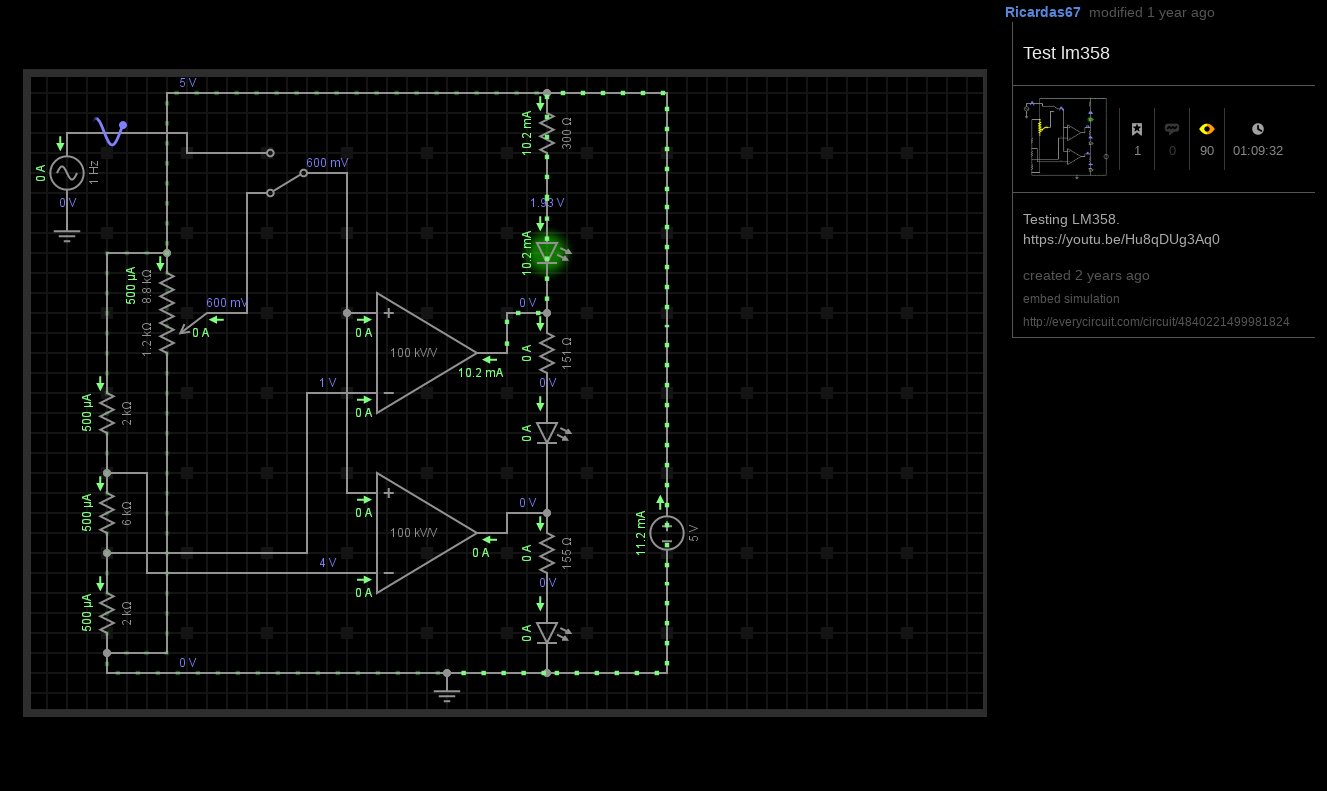This screenshot has width=1327, height=791.
Task: Click the clock icon above 01:09:32
Action: pos(1258,129)
